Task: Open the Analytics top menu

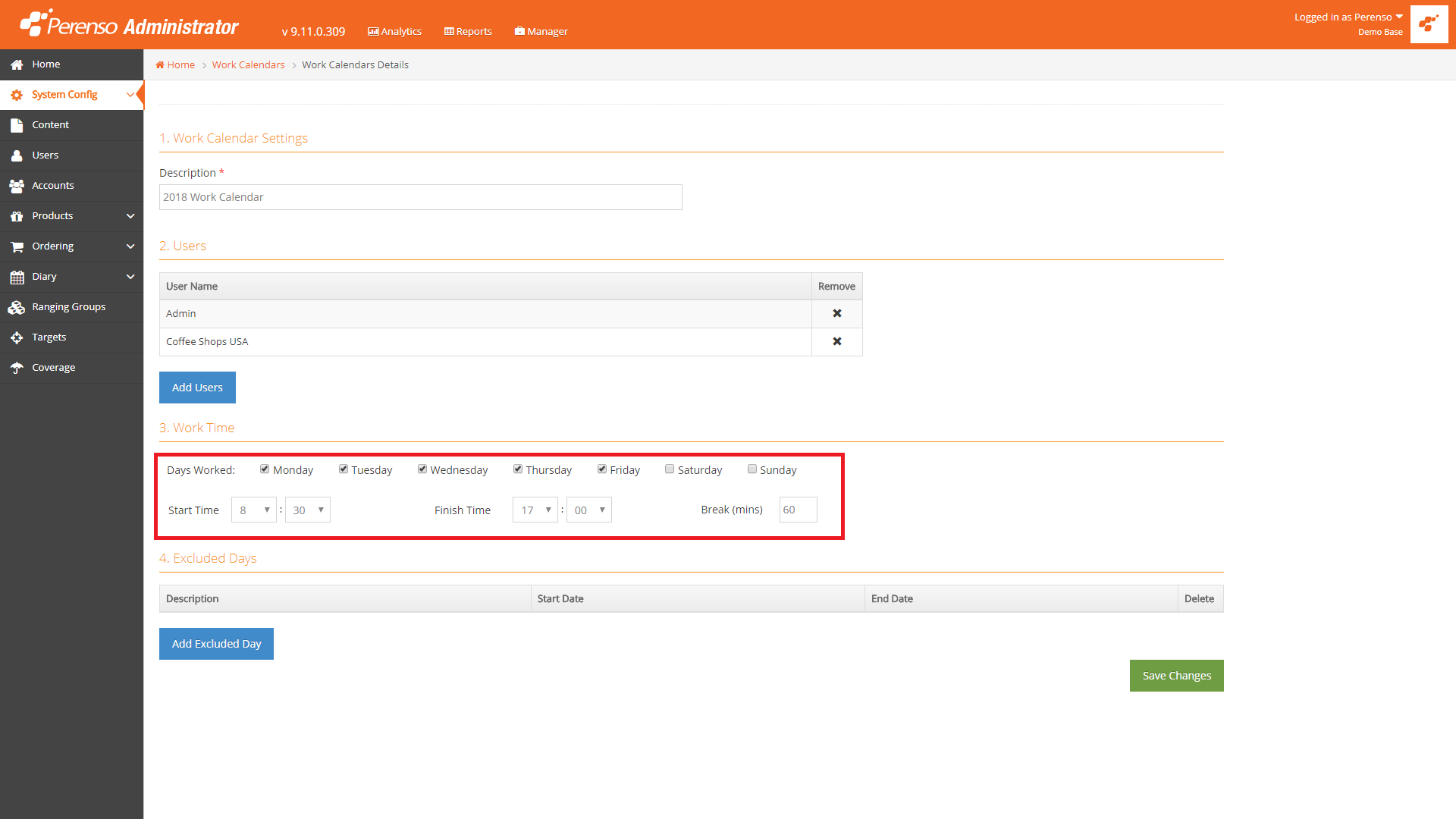Action: point(395,31)
